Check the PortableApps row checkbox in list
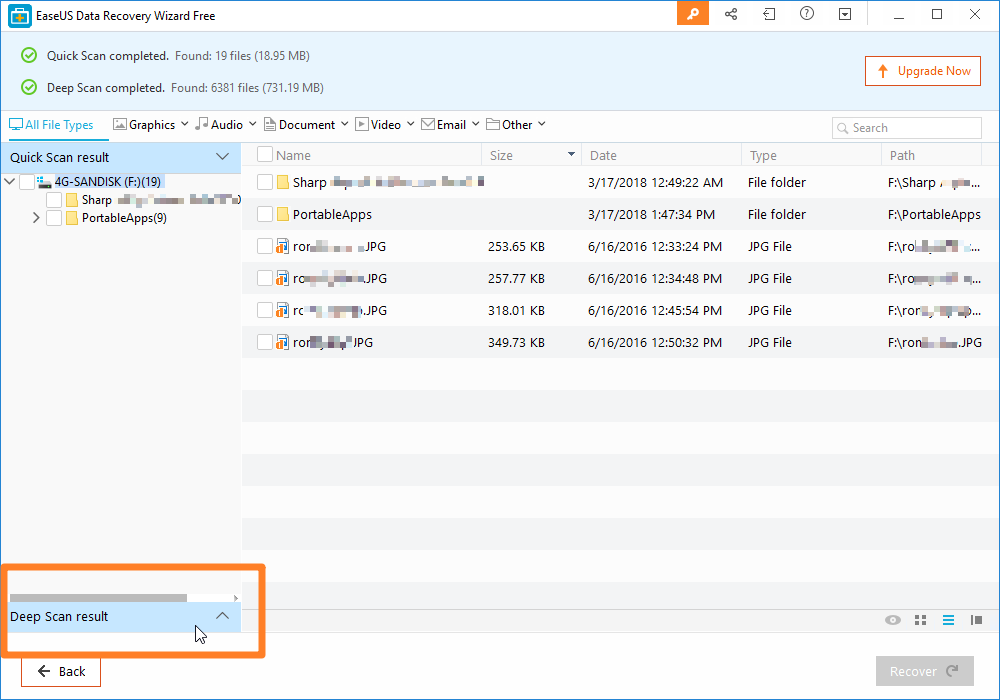 (x=265, y=214)
